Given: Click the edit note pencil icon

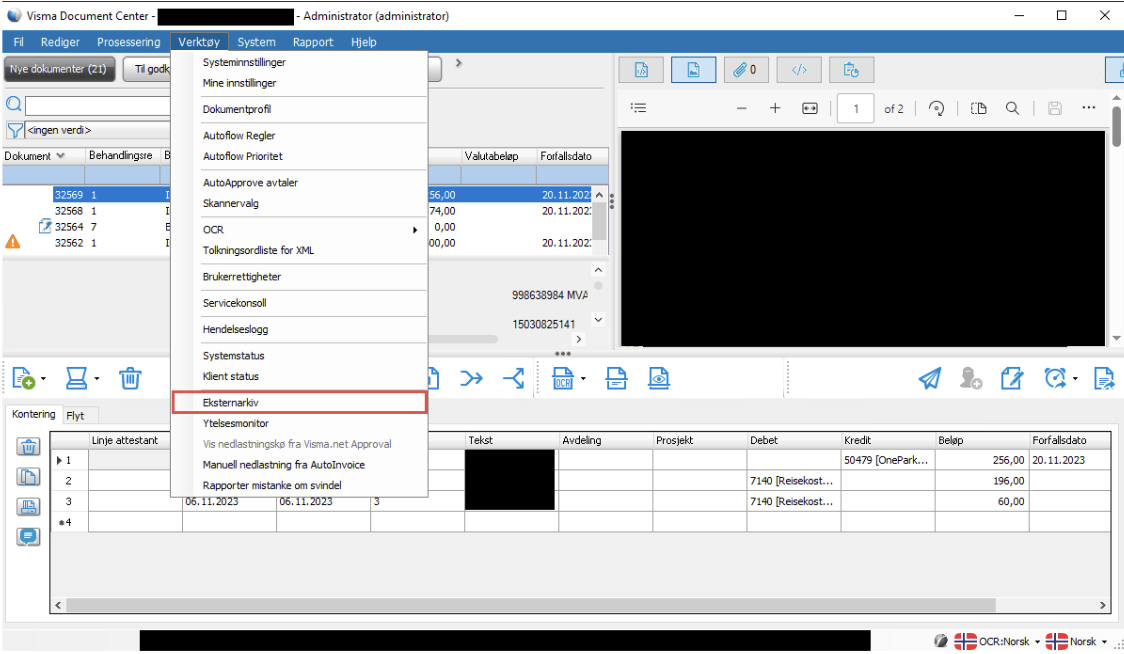Looking at the screenshot, I should [x=1011, y=378].
